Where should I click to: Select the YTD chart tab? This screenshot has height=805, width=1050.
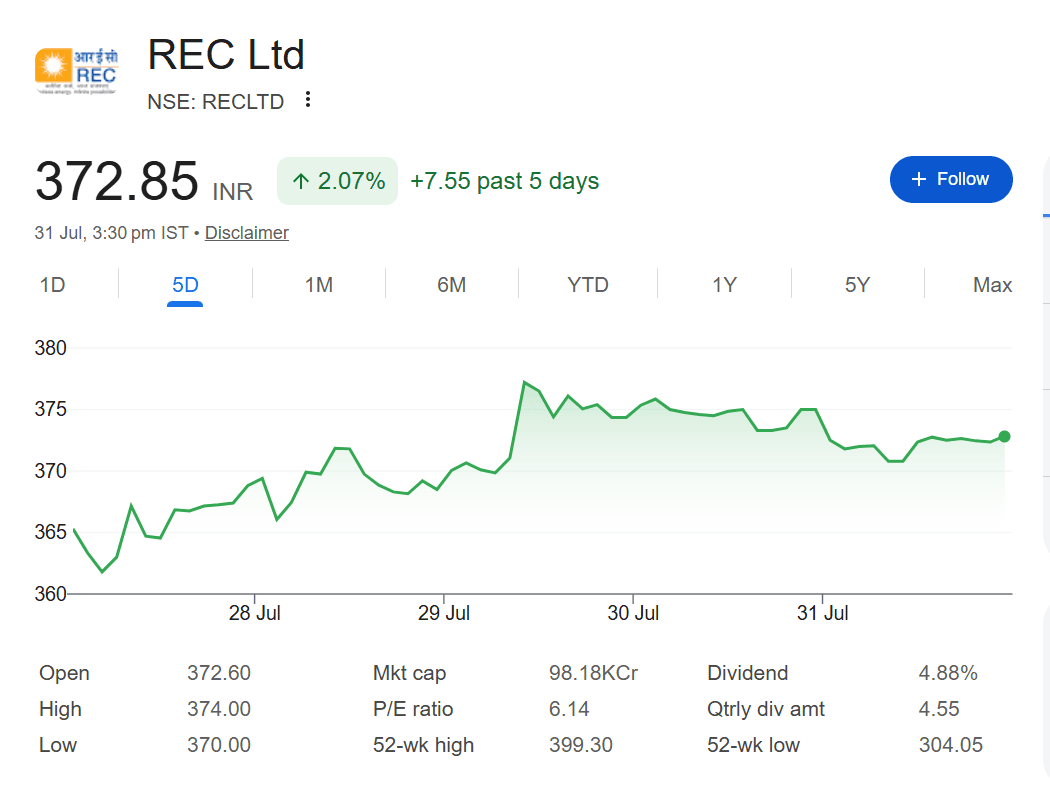click(x=588, y=285)
